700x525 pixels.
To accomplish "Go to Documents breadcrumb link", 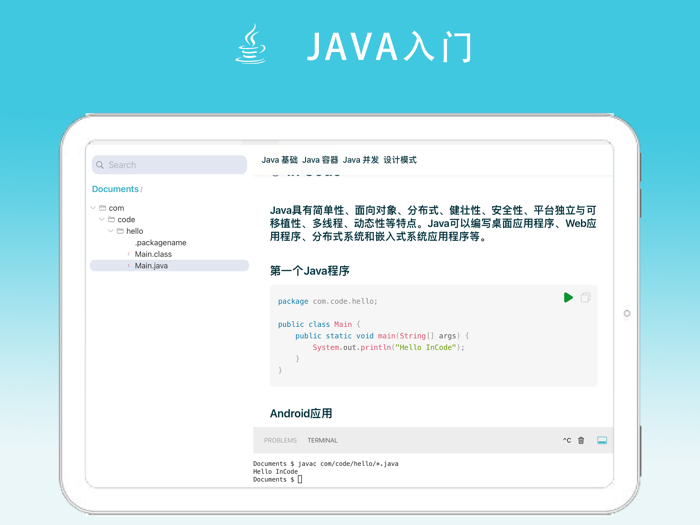I will (x=115, y=189).
